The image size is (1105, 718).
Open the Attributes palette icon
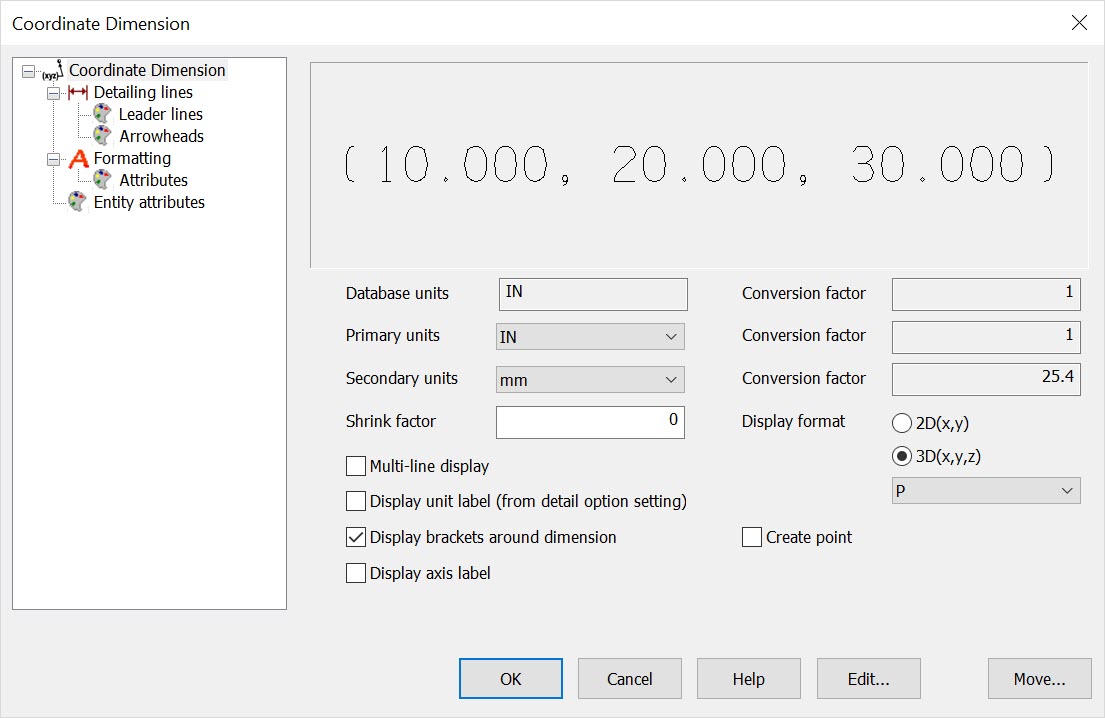coord(101,180)
